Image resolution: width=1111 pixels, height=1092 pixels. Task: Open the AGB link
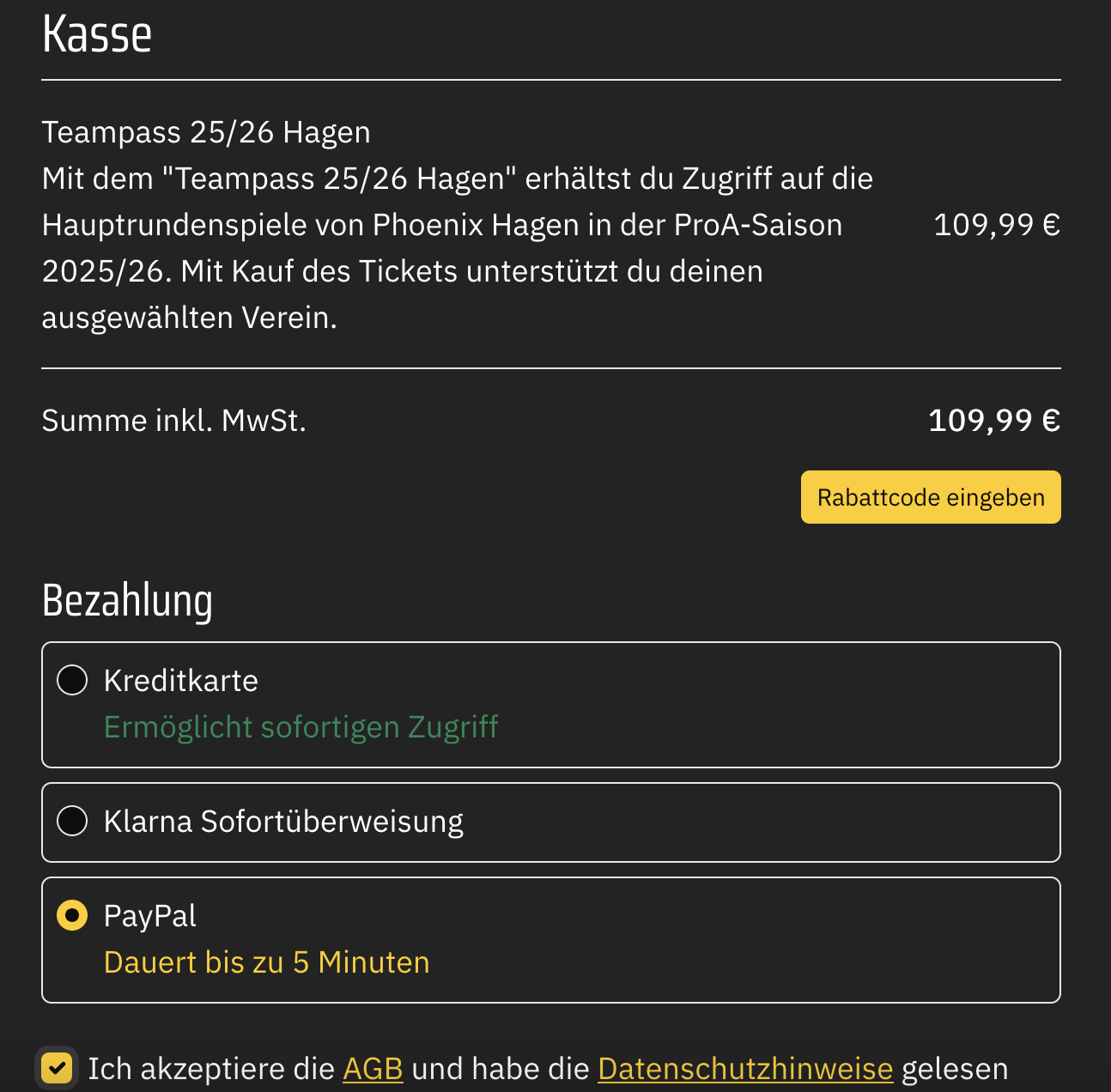pos(373,1070)
